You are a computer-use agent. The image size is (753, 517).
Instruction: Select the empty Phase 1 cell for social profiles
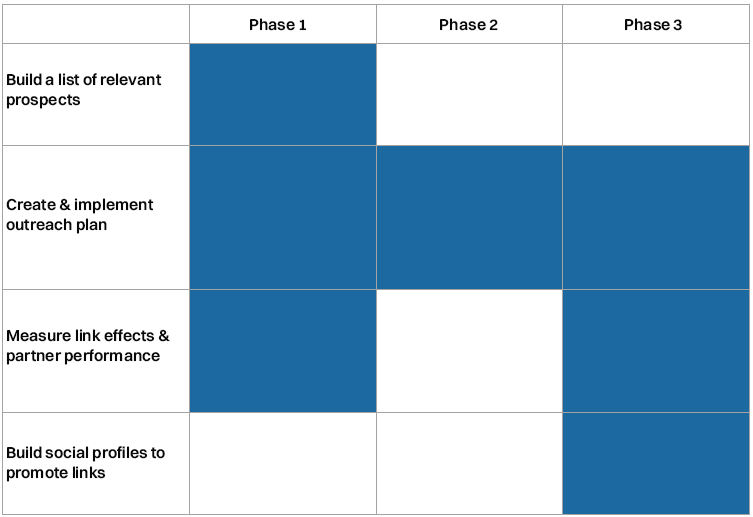[283, 463]
